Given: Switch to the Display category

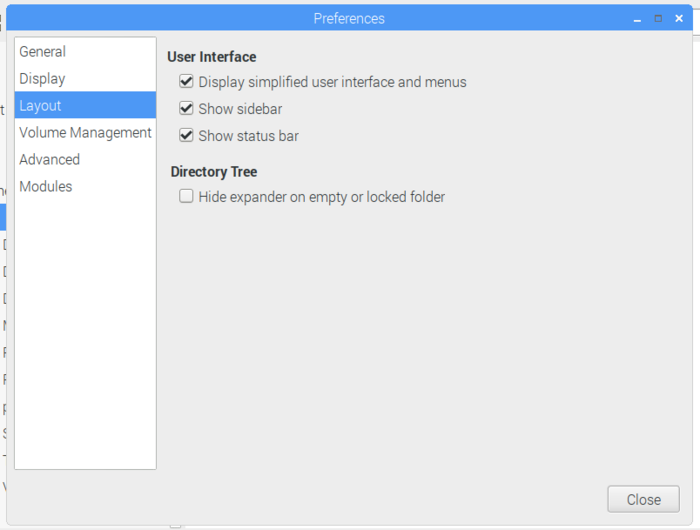Looking at the screenshot, I should tap(43, 79).
